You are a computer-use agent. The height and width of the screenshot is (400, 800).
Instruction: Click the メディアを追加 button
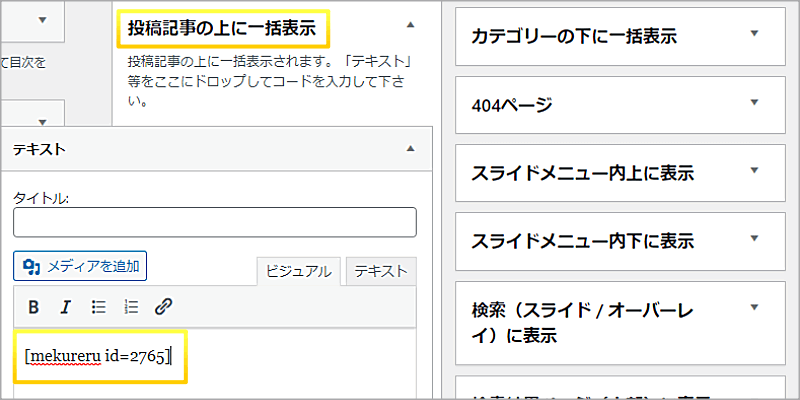coord(80,266)
